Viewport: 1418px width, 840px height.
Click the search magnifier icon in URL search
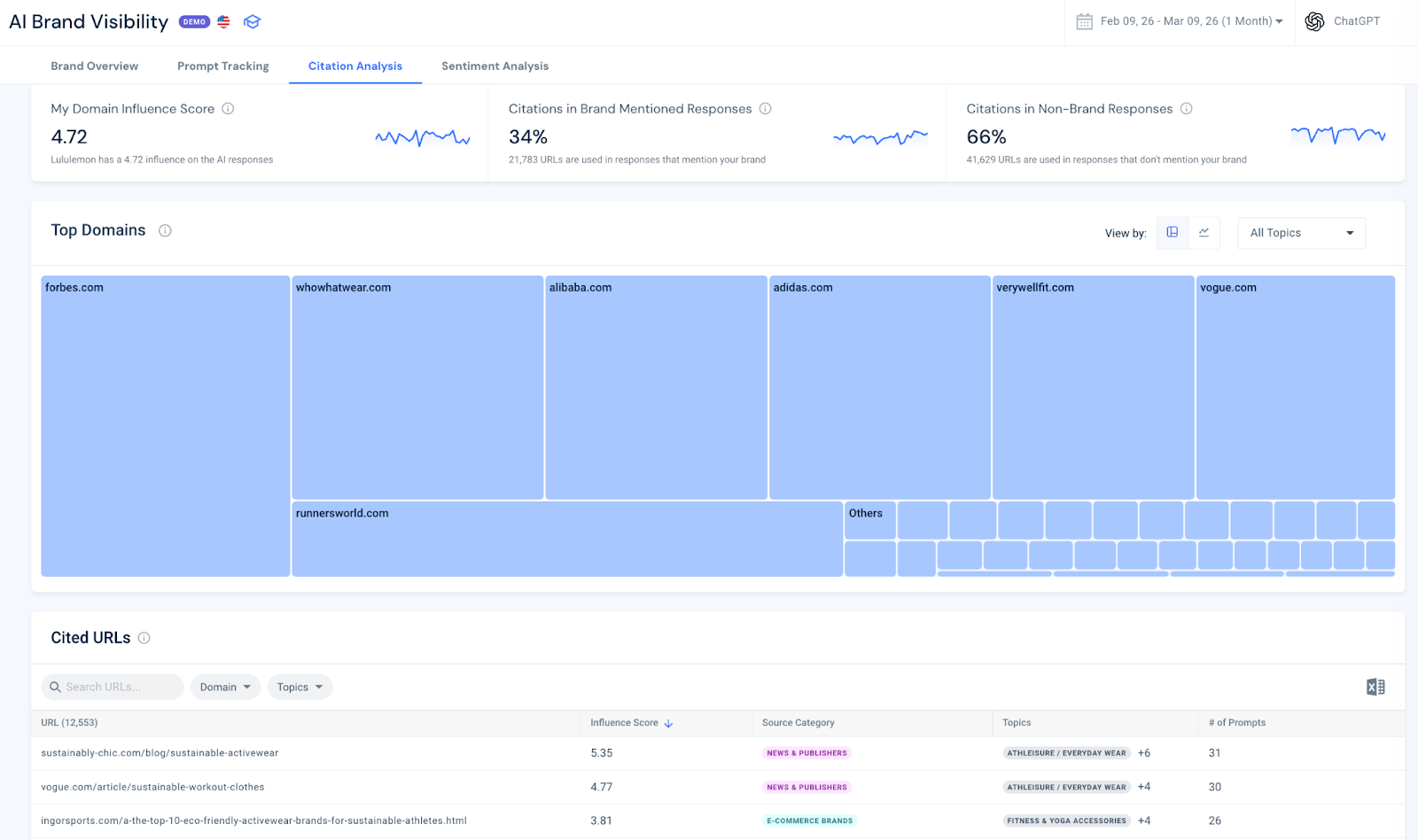(x=55, y=687)
